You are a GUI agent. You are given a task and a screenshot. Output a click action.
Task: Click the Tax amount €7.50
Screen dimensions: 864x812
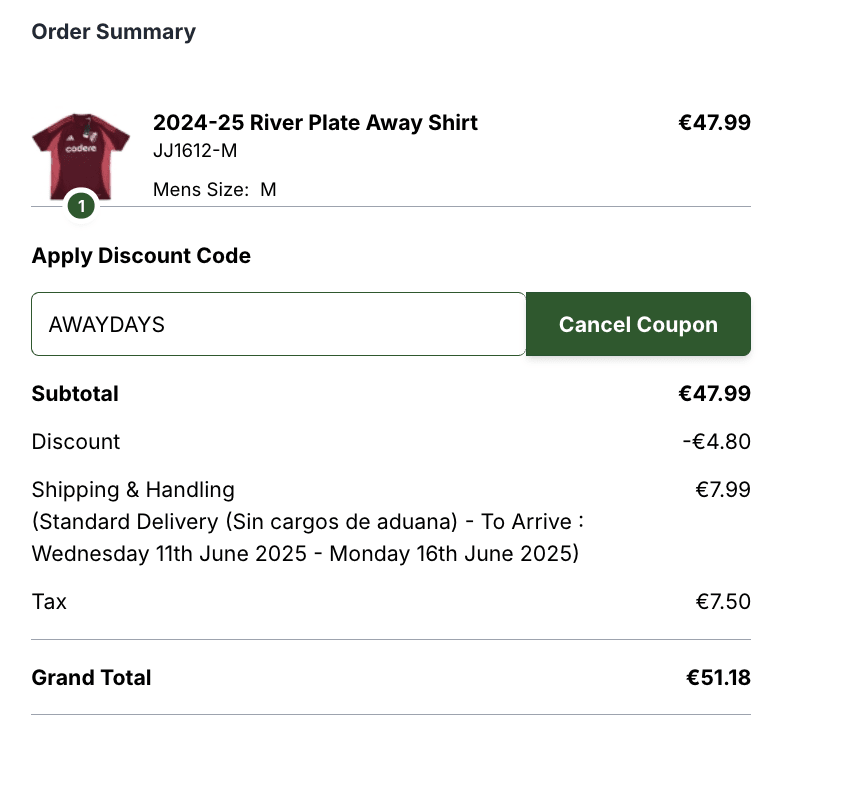pos(723,602)
